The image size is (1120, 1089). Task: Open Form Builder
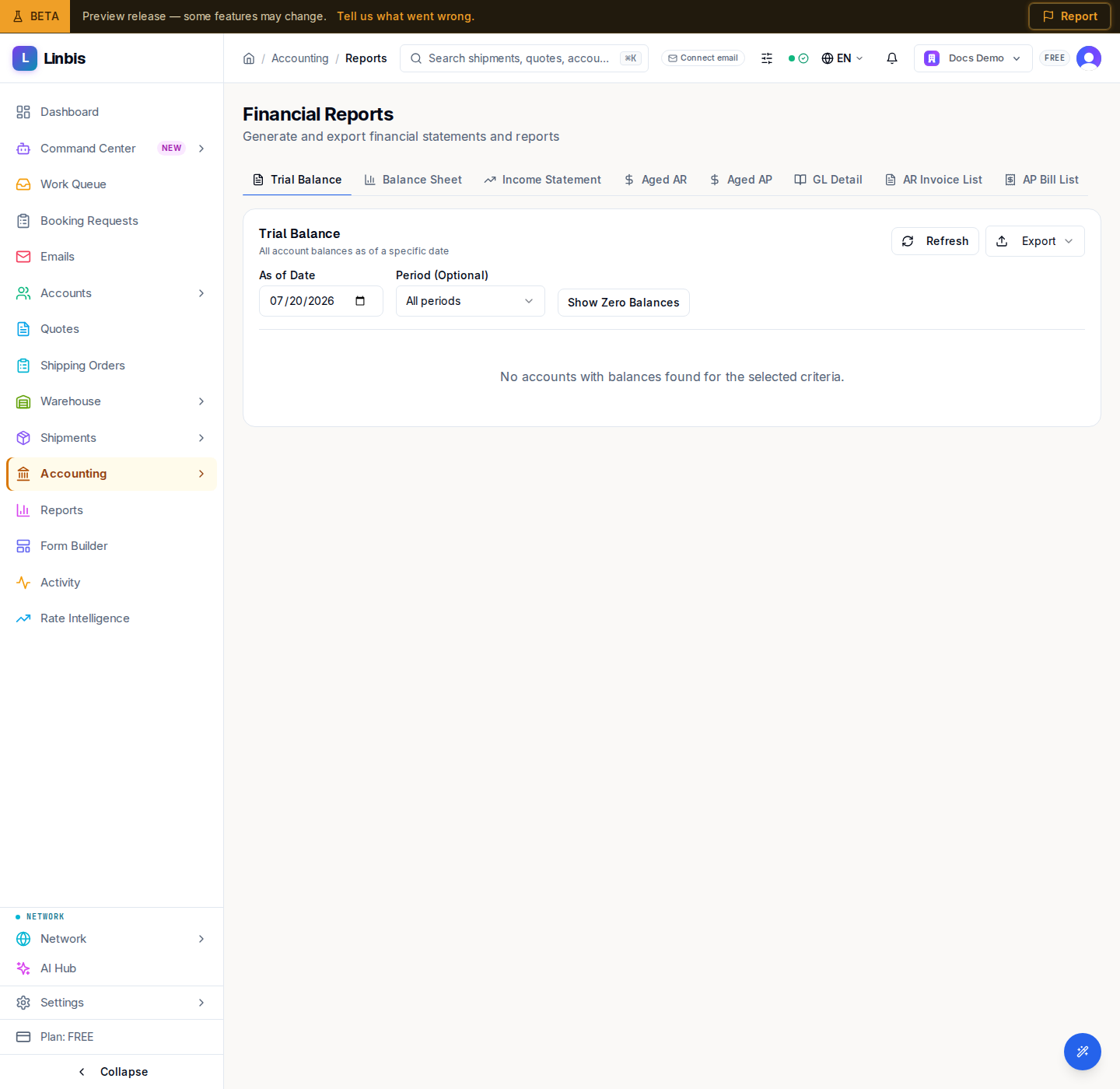[112, 546]
